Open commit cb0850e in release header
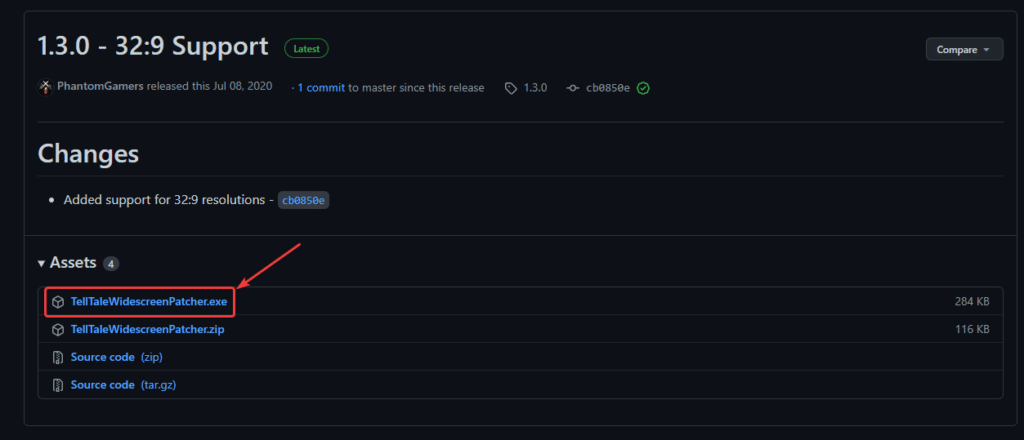 (607, 87)
